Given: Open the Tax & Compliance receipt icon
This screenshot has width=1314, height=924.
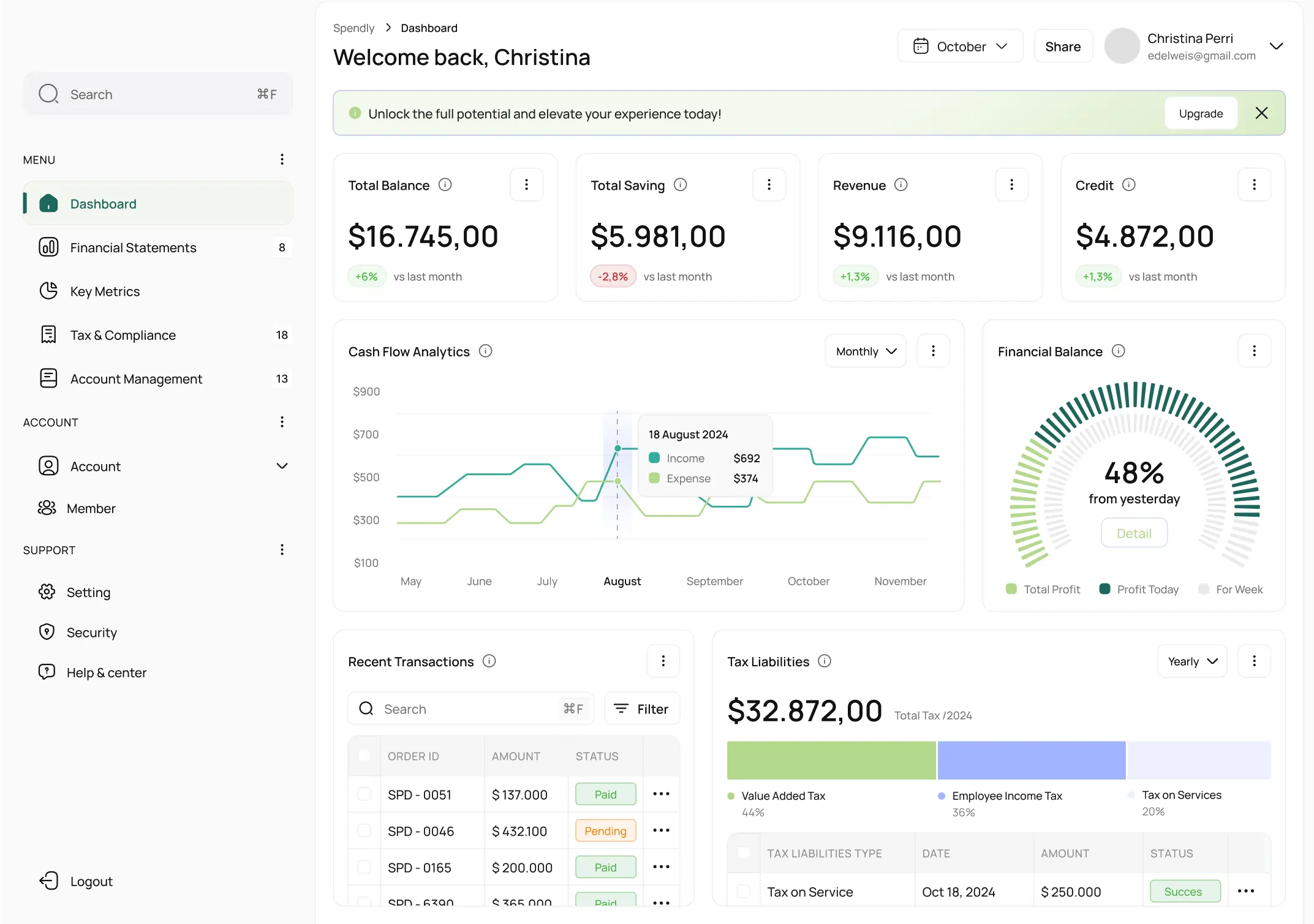Looking at the screenshot, I should [48, 334].
